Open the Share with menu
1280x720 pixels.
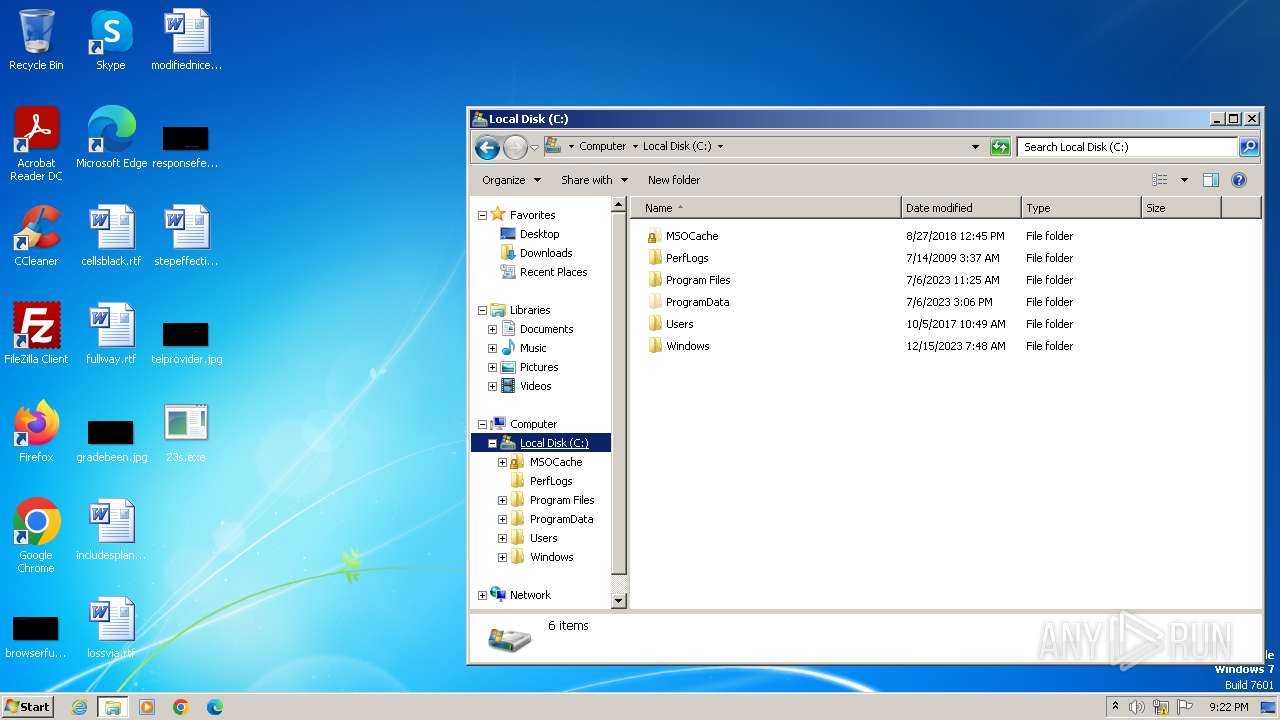point(594,180)
